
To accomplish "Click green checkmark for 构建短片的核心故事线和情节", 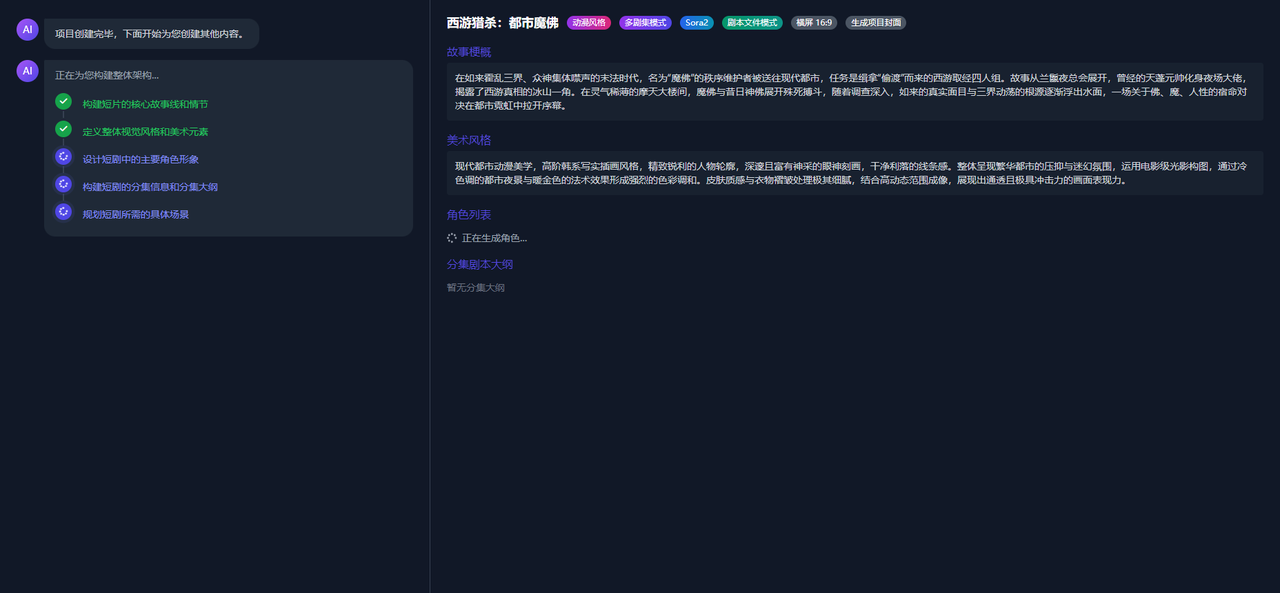I will coord(63,102).
